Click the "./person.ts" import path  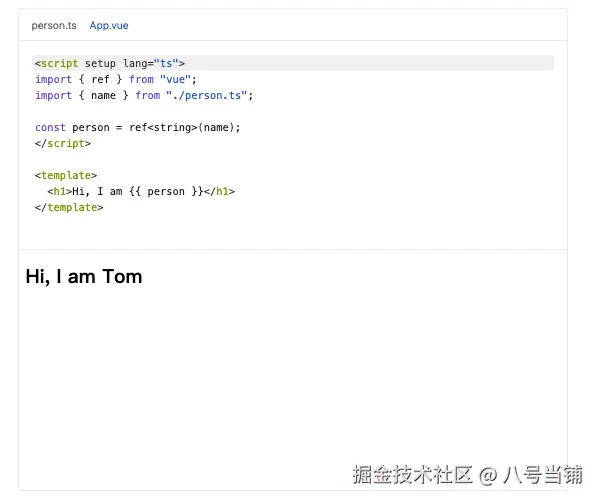(x=206, y=95)
